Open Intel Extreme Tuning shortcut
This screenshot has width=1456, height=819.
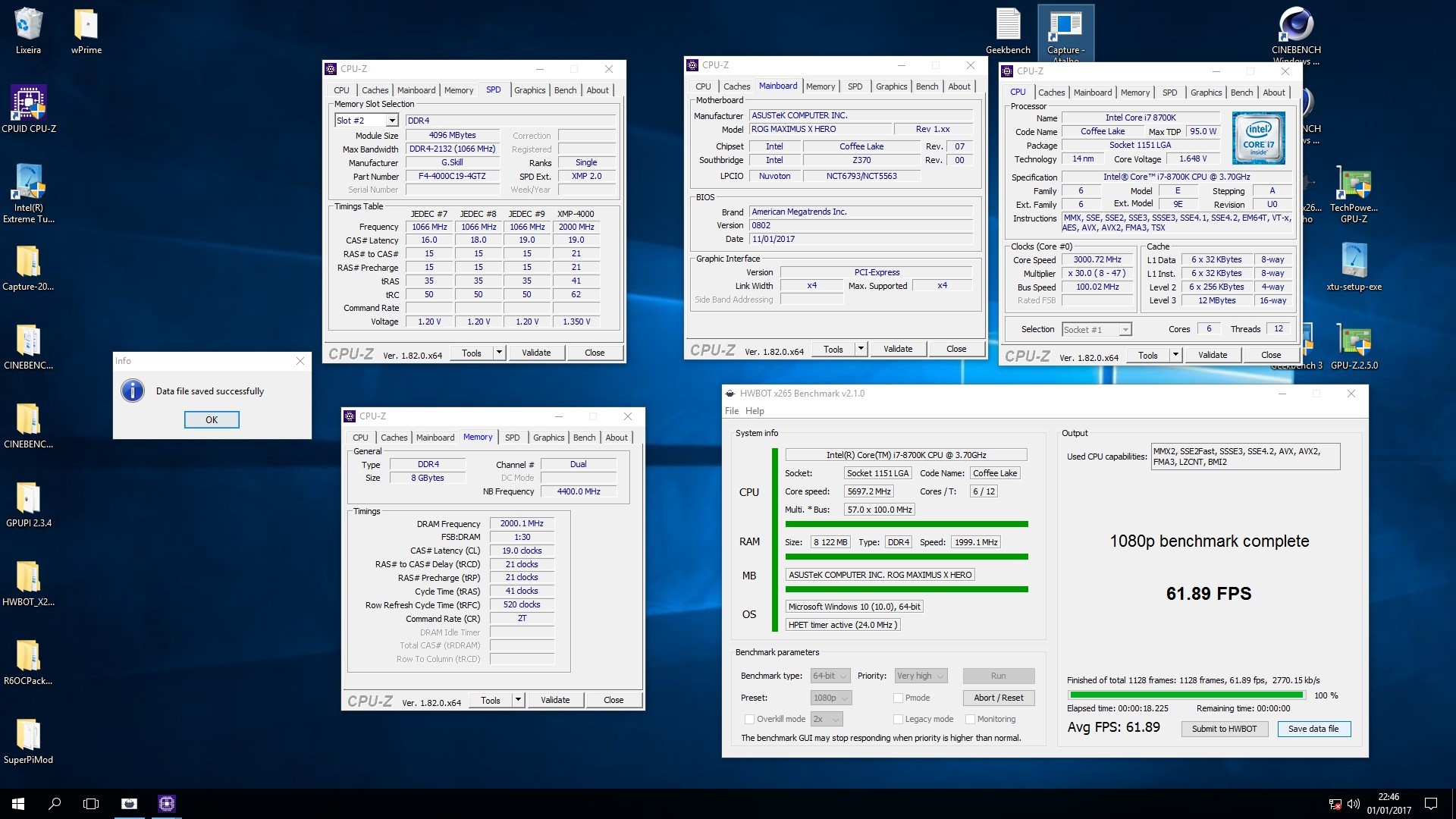pyautogui.click(x=28, y=193)
